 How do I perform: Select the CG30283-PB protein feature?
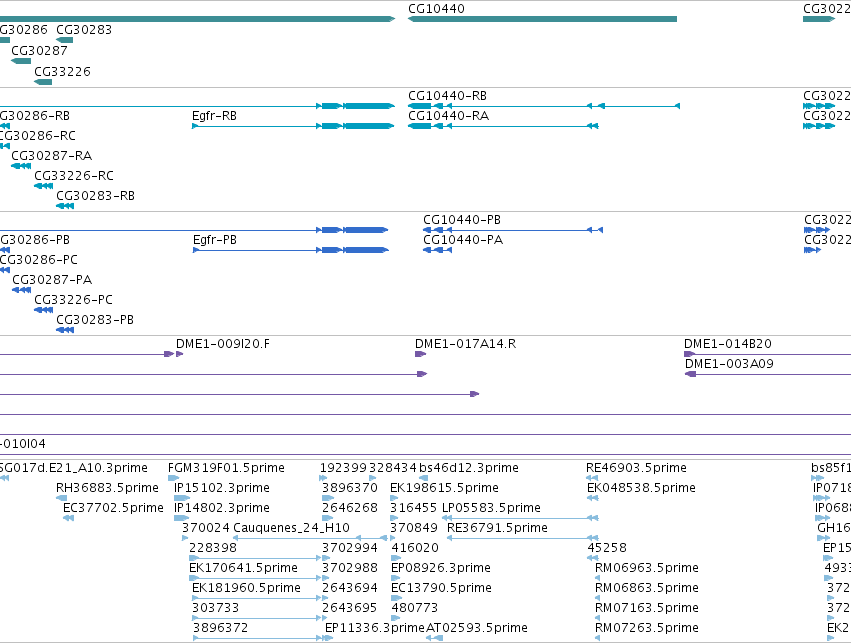point(65,330)
